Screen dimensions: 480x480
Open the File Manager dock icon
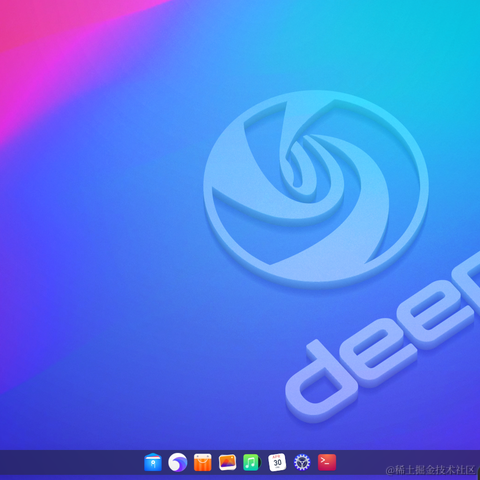[153, 462]
